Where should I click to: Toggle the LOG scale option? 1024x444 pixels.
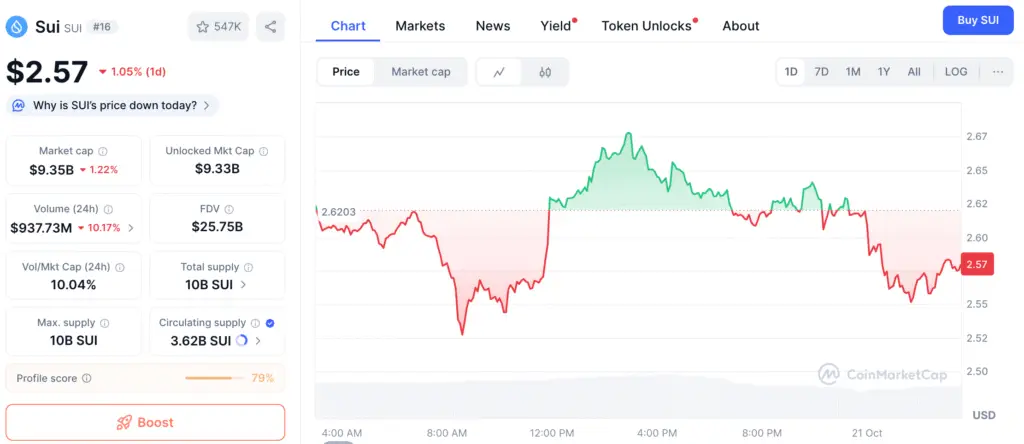tap(956, 72)
